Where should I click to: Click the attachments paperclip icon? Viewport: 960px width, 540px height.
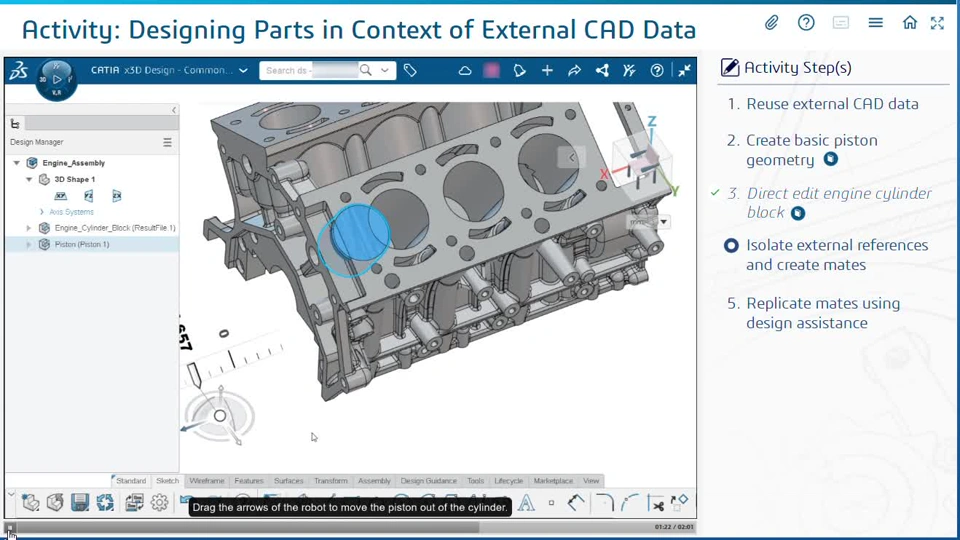click(771, 23)
